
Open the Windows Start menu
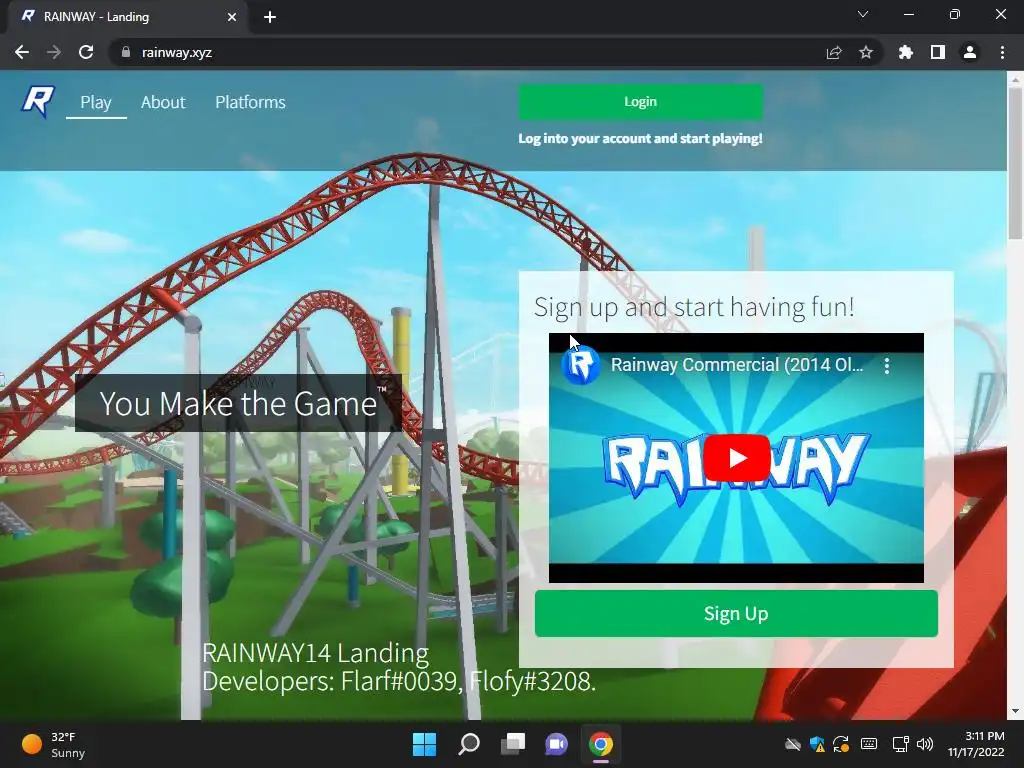coord(424,744)
